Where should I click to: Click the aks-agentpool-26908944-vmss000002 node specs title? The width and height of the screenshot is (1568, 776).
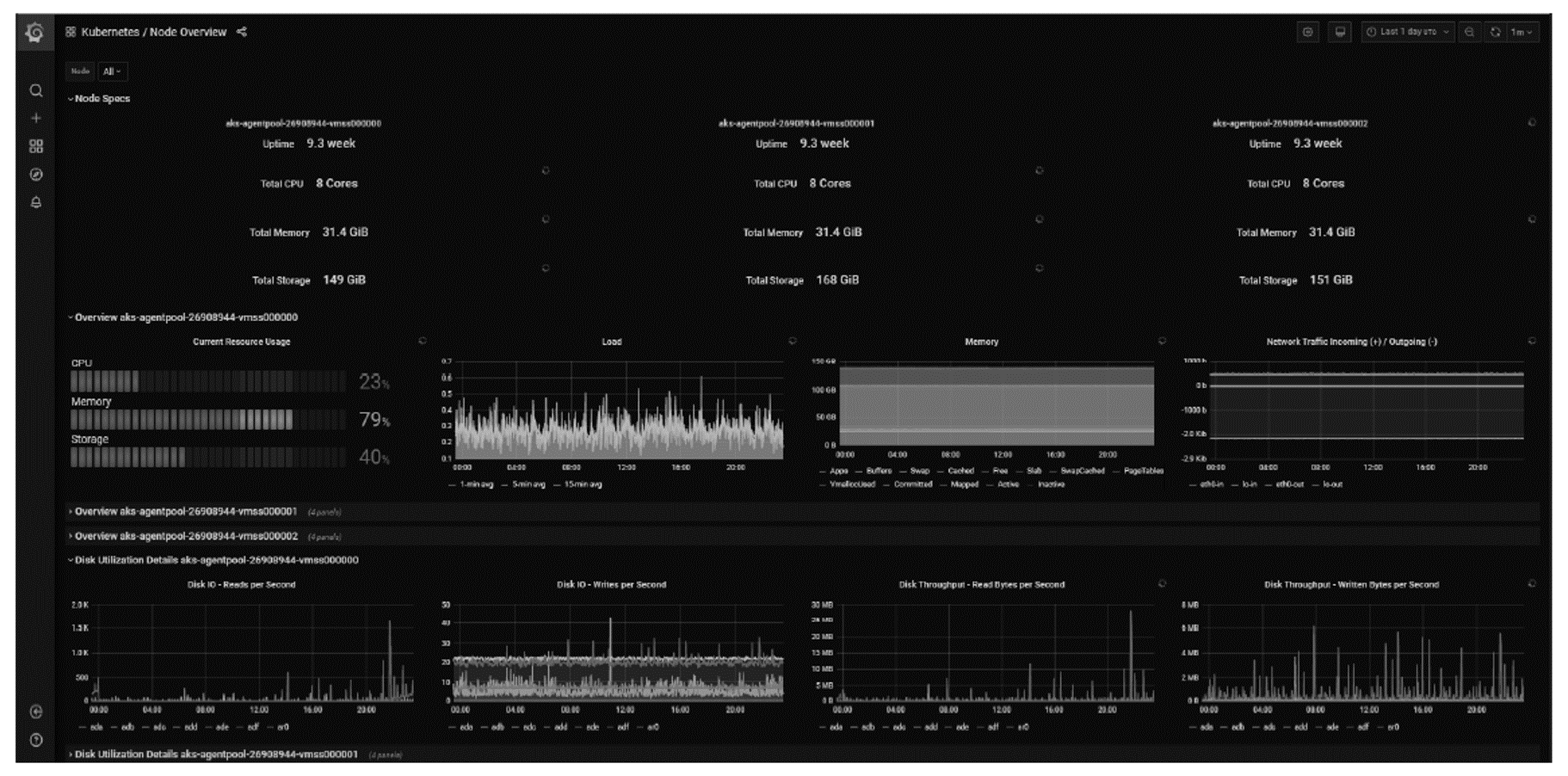[1289, 123]
